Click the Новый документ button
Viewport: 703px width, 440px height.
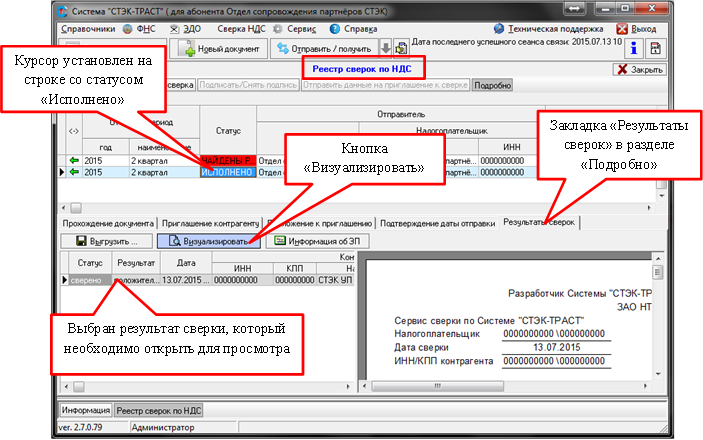[x=218, y=48]
